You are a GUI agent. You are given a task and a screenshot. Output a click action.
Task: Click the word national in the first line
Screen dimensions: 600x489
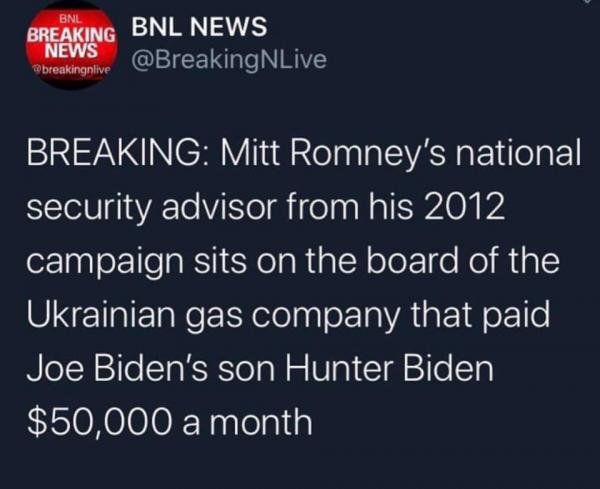point(518,152)
